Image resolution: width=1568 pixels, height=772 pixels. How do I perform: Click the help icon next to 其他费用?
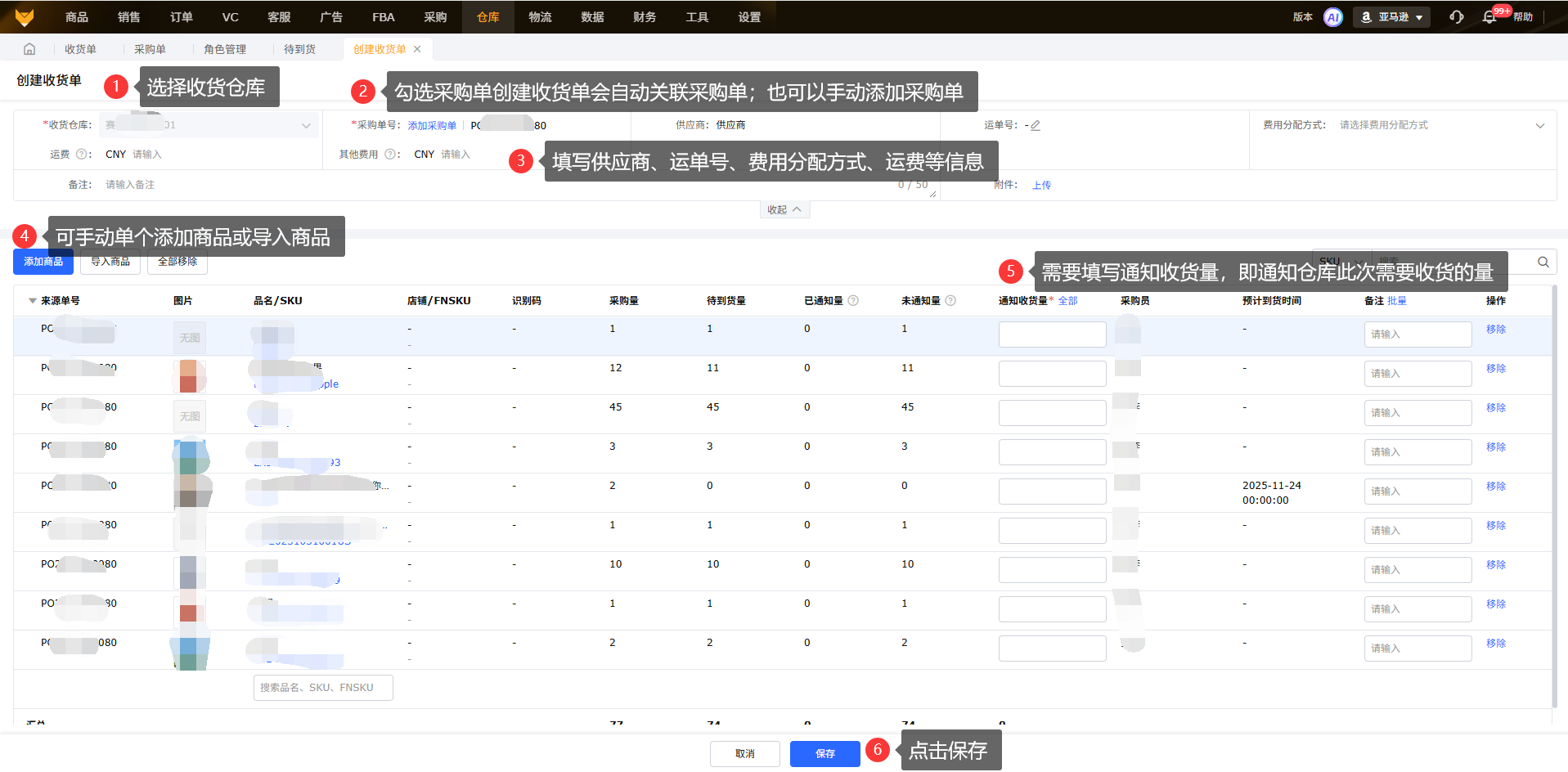pyautogui.click(x=390, y=155)
